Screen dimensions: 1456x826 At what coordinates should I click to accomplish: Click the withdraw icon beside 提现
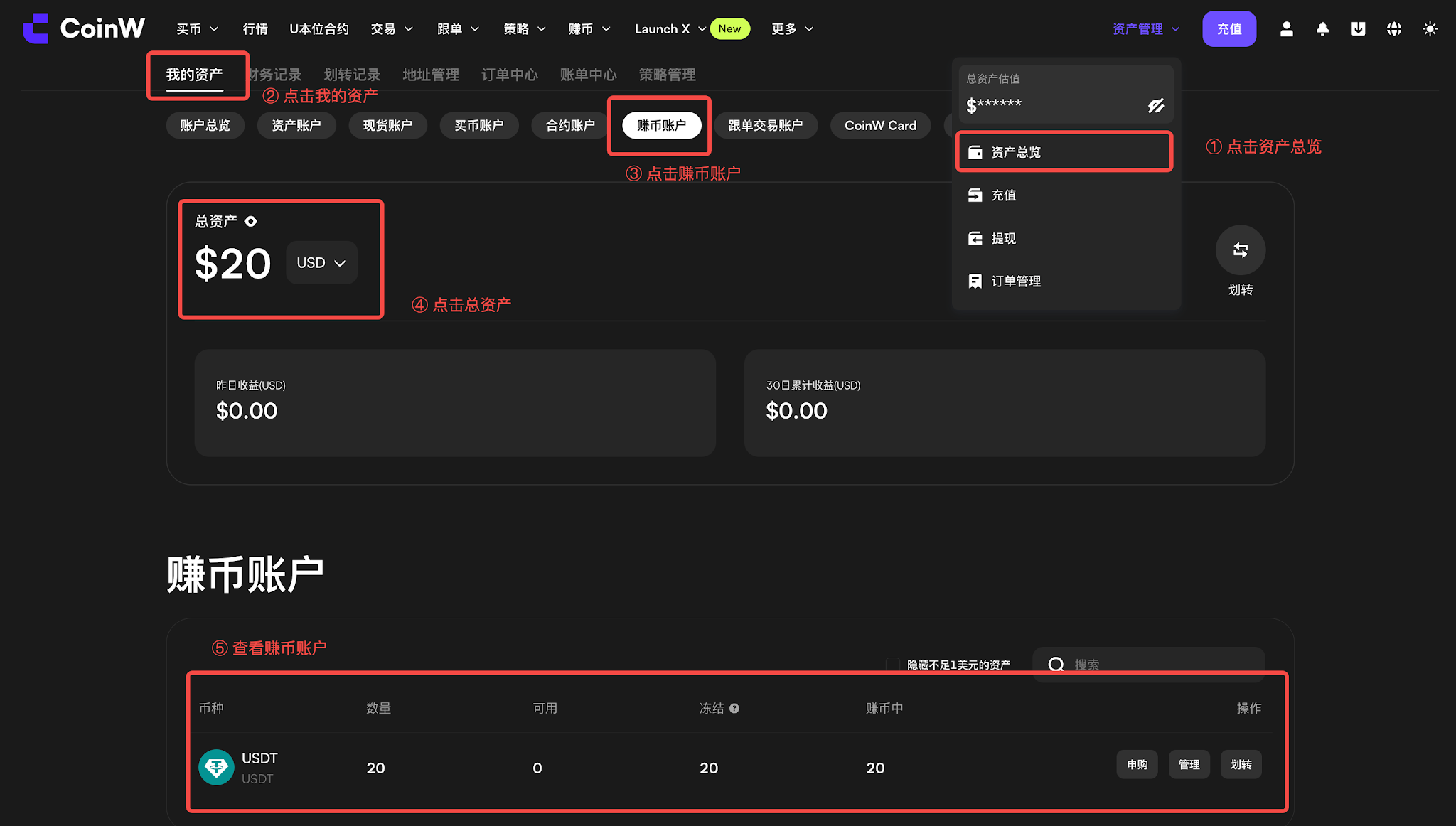point(975,238)
